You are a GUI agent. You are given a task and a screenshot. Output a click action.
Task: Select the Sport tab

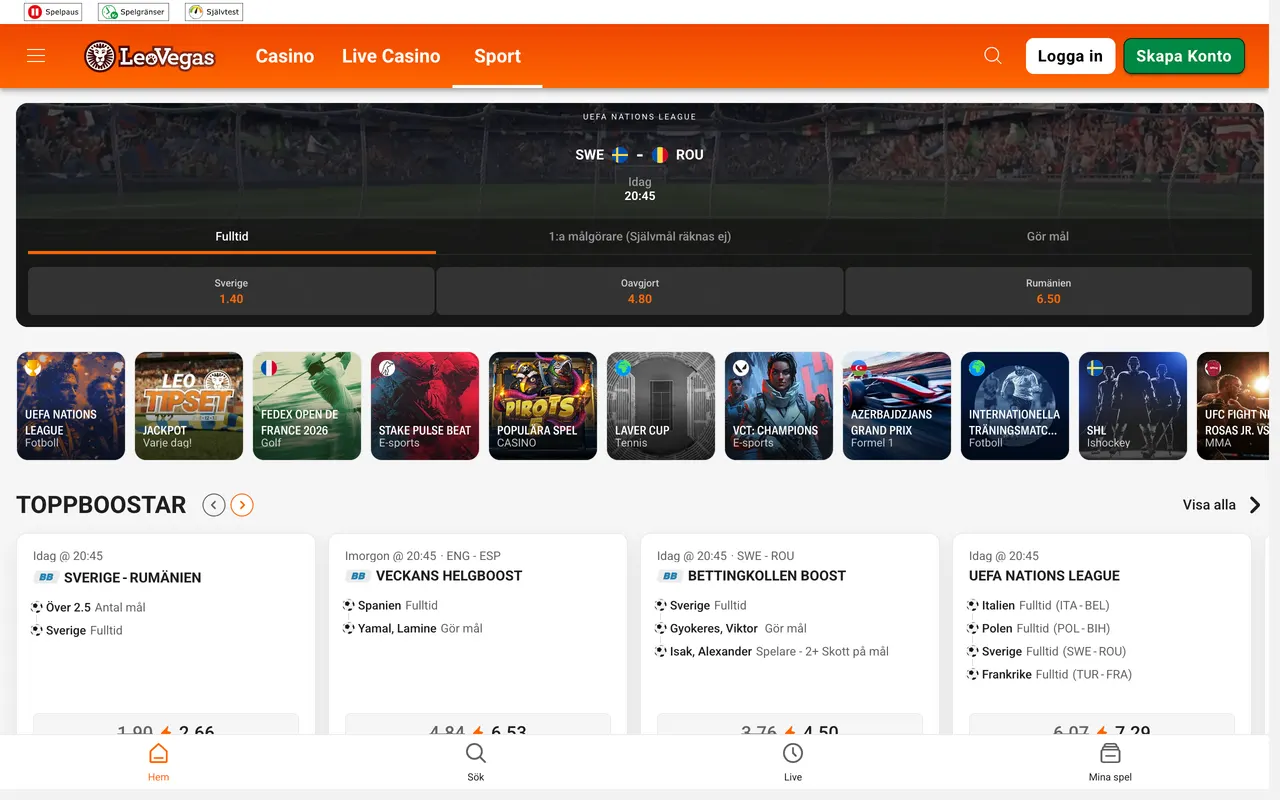[x=497, y=56]
